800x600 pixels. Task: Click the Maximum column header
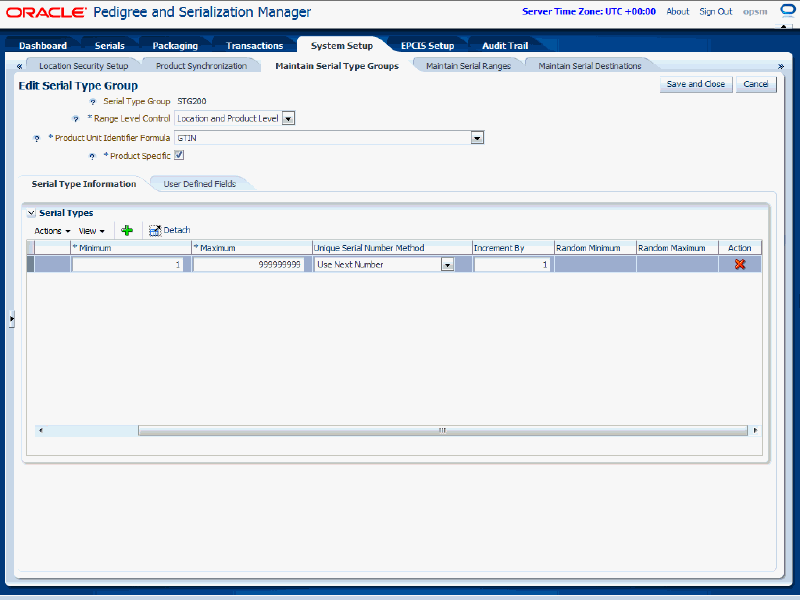pos(252,248)
